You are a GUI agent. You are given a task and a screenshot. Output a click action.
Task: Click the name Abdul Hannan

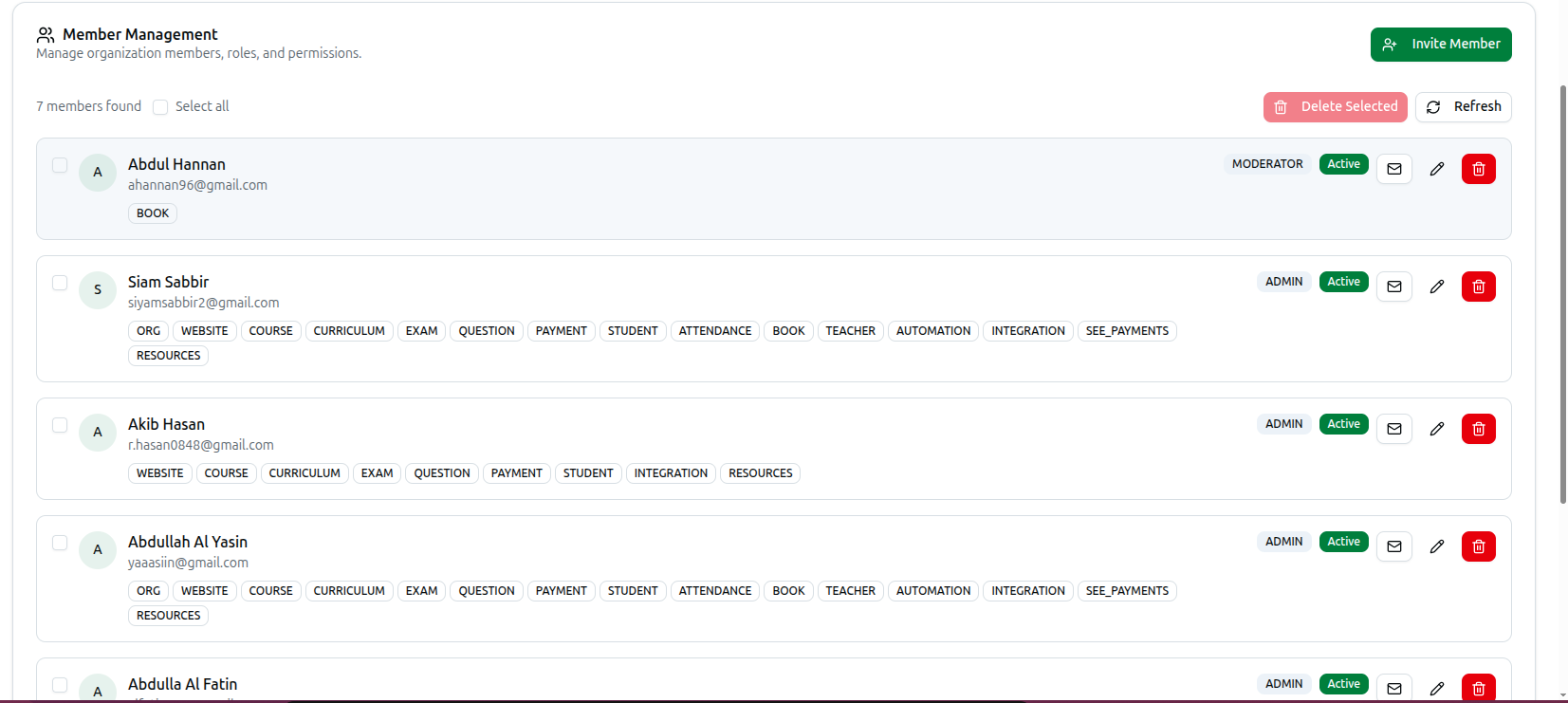176,164
